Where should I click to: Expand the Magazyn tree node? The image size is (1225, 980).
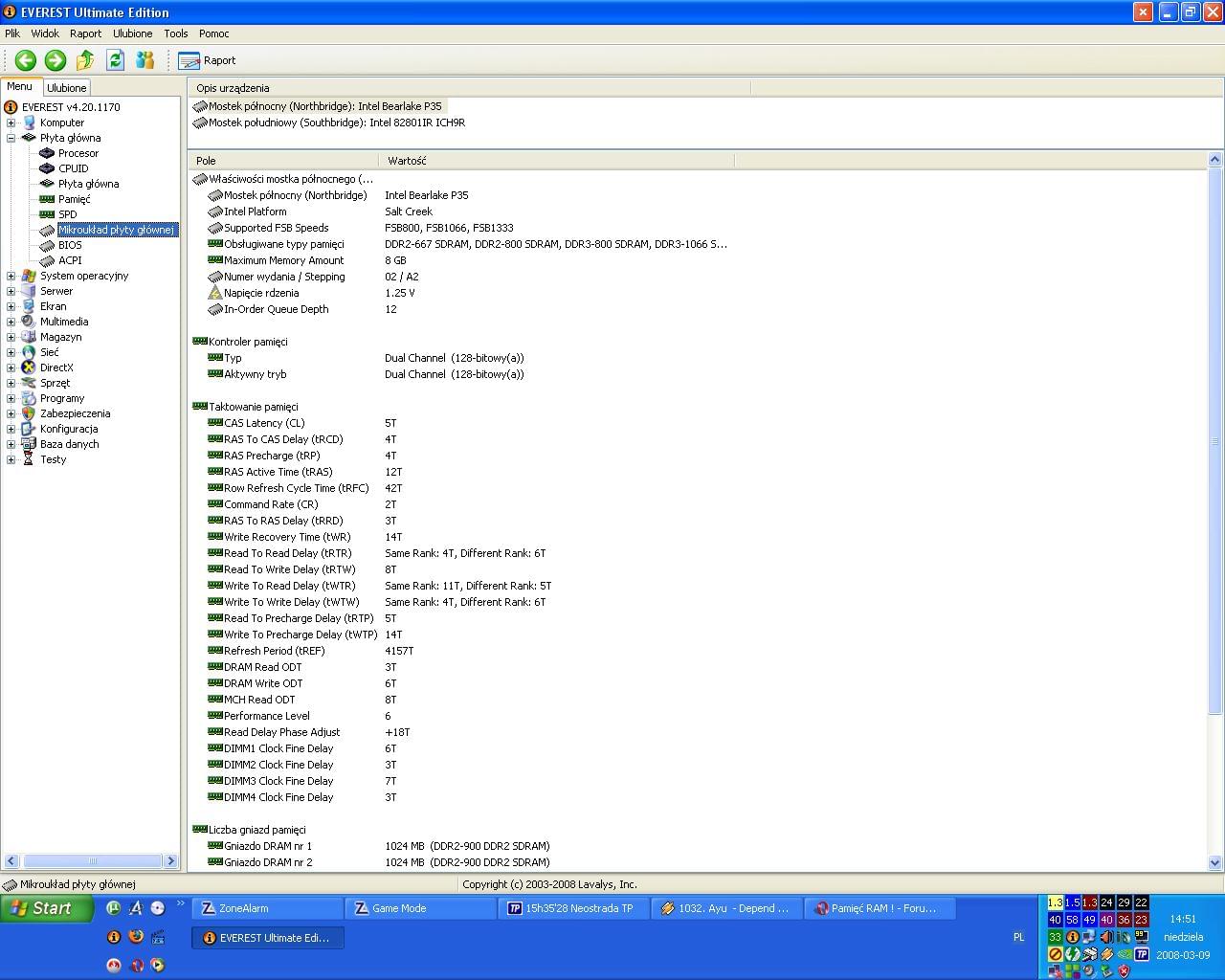click(11, 337)
